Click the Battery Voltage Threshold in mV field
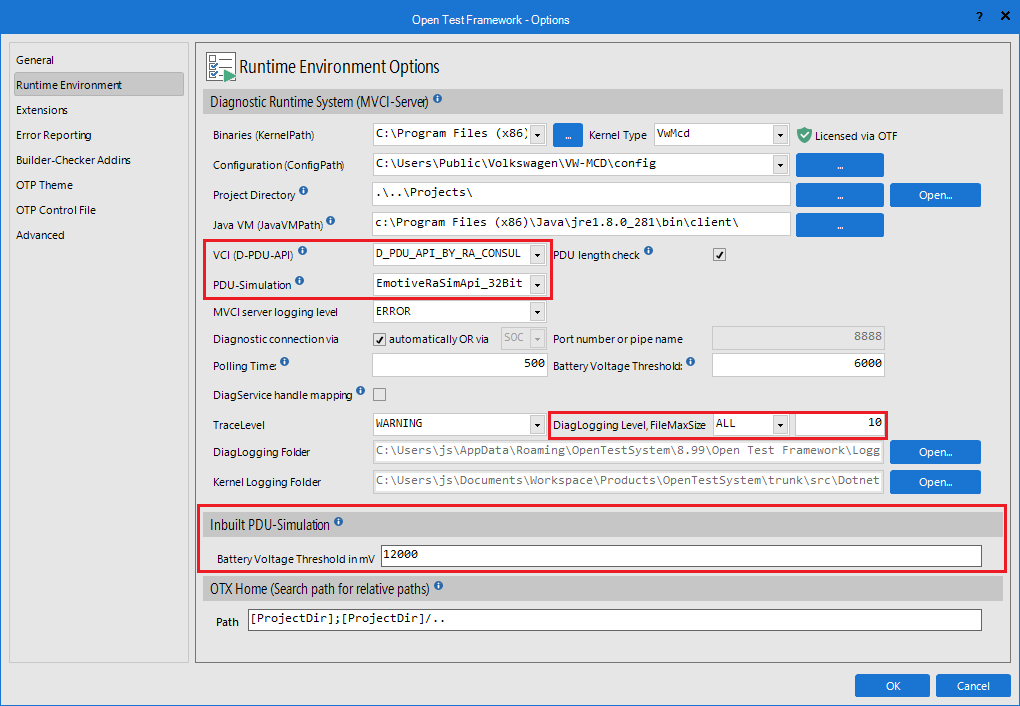The width and height of the screenshot is (1020, 706). (x=680, y=555)
